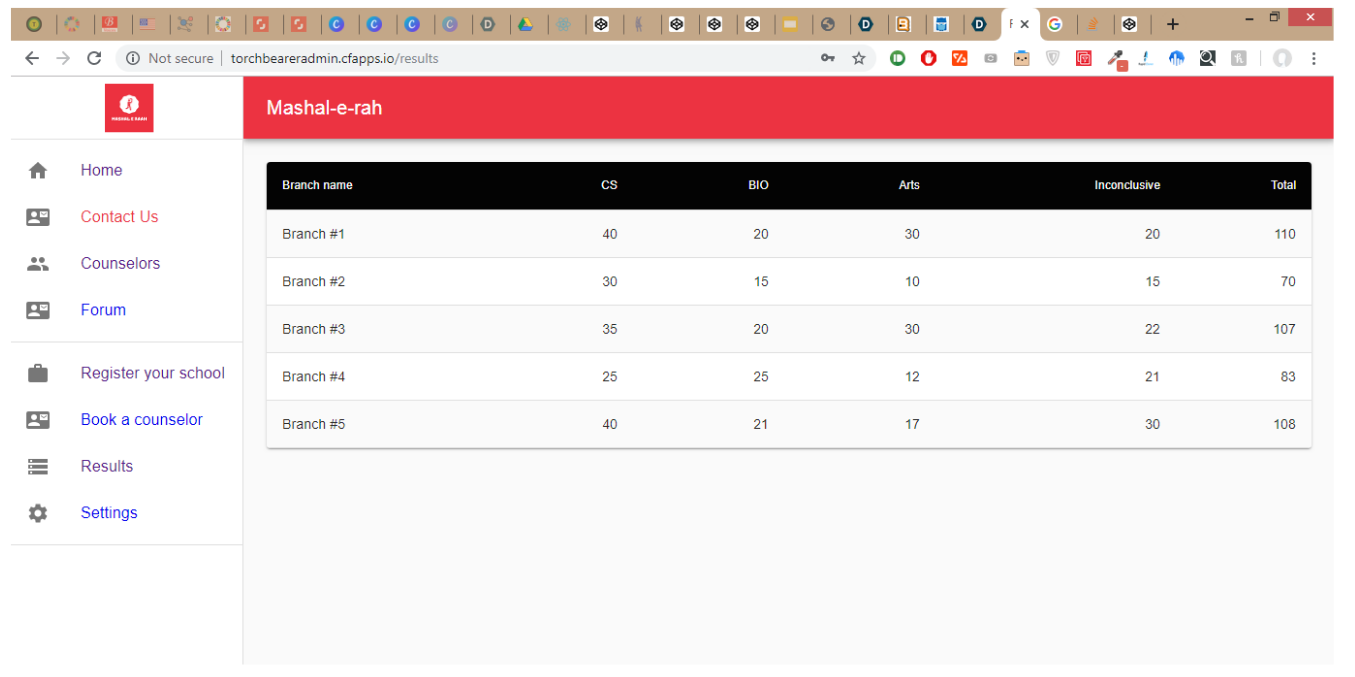The image size is (1355, 677).
Task: Click the list icon beside Results
Action: [x=38, y=466]
